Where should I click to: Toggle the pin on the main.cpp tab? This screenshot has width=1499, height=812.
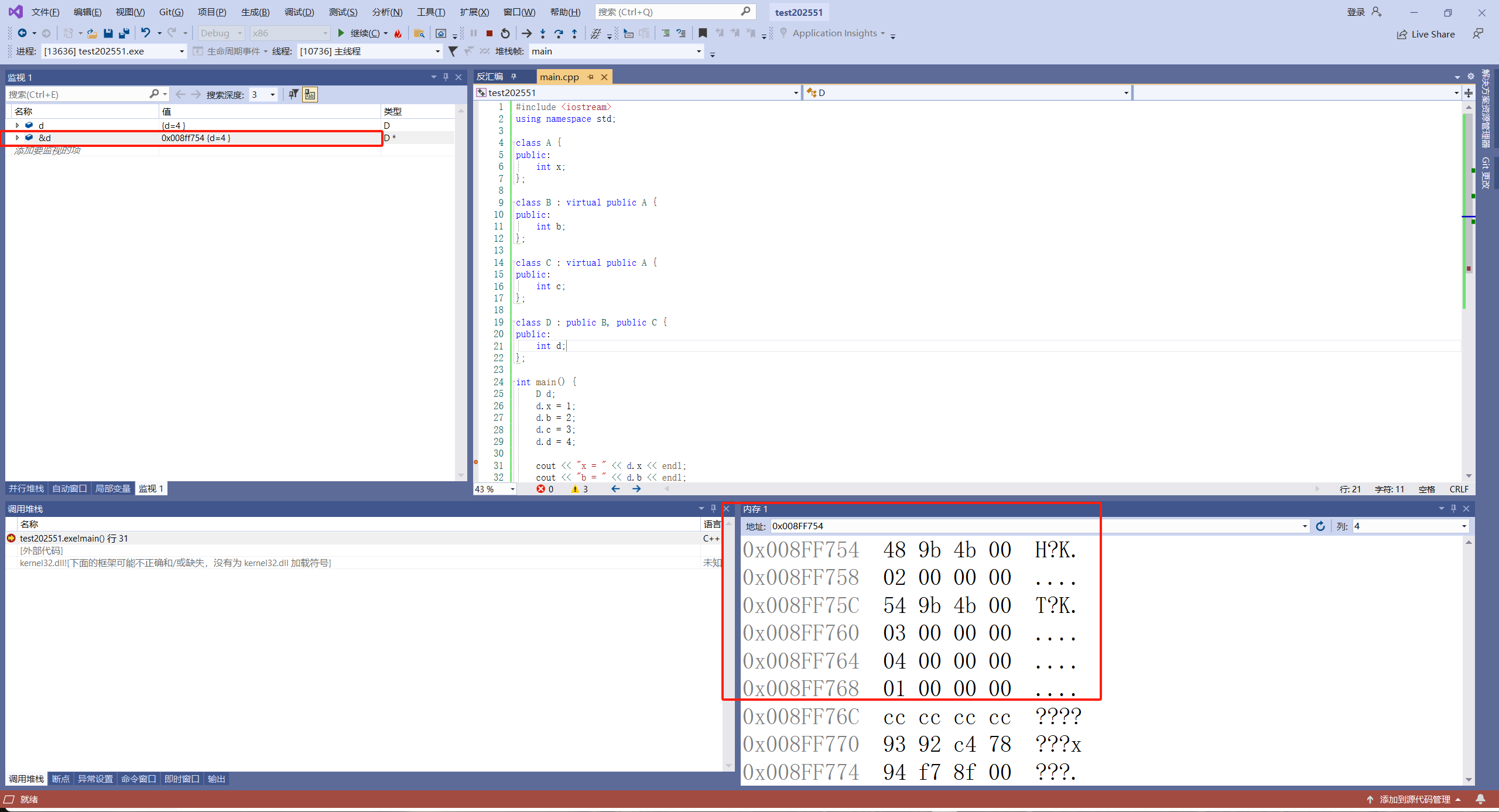(591, 77)
